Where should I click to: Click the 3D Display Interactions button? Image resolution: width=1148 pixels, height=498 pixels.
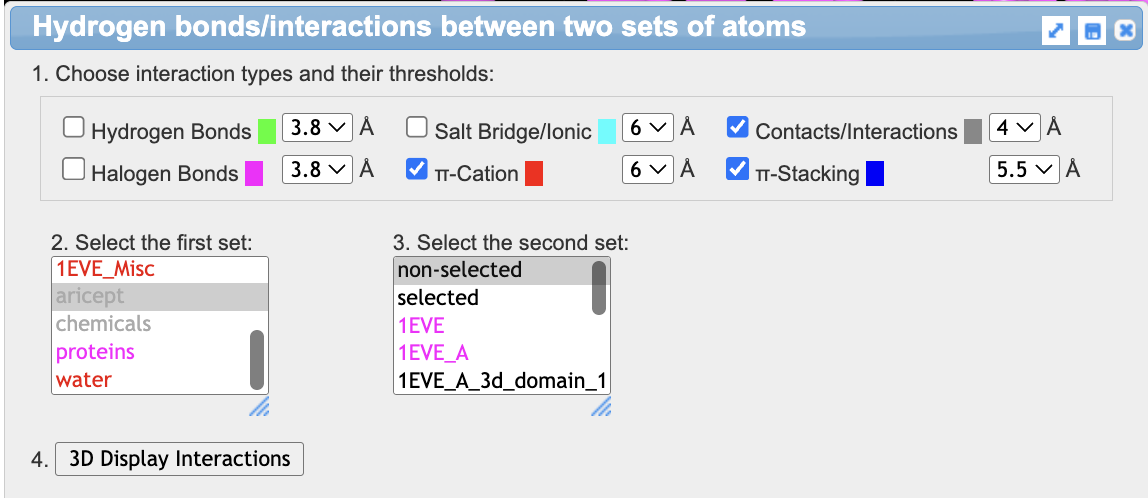180,459
